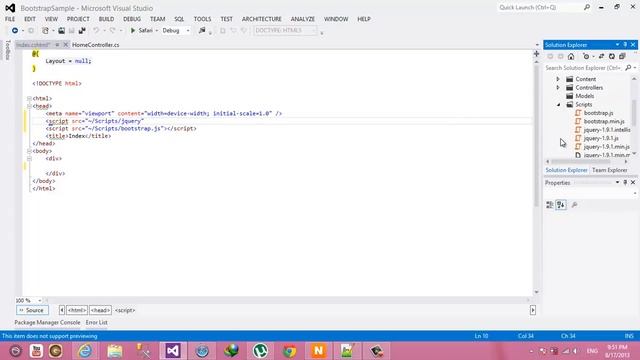The image size is (640, 360).
Task: Open uTorrent from the taskbar
Action: 260,351
